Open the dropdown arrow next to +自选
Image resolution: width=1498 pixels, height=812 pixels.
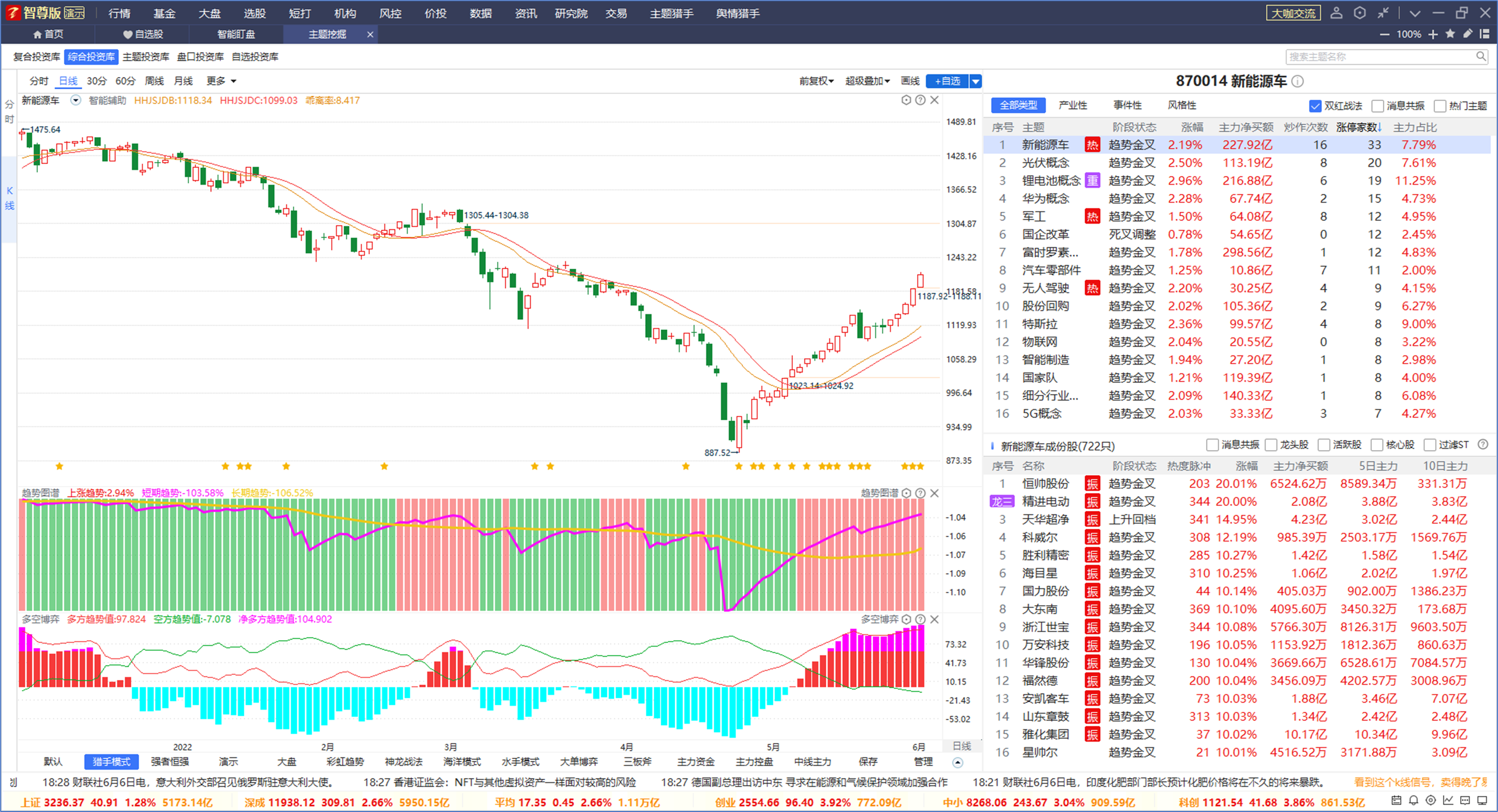pyautogui.click(x=975, y=81)
